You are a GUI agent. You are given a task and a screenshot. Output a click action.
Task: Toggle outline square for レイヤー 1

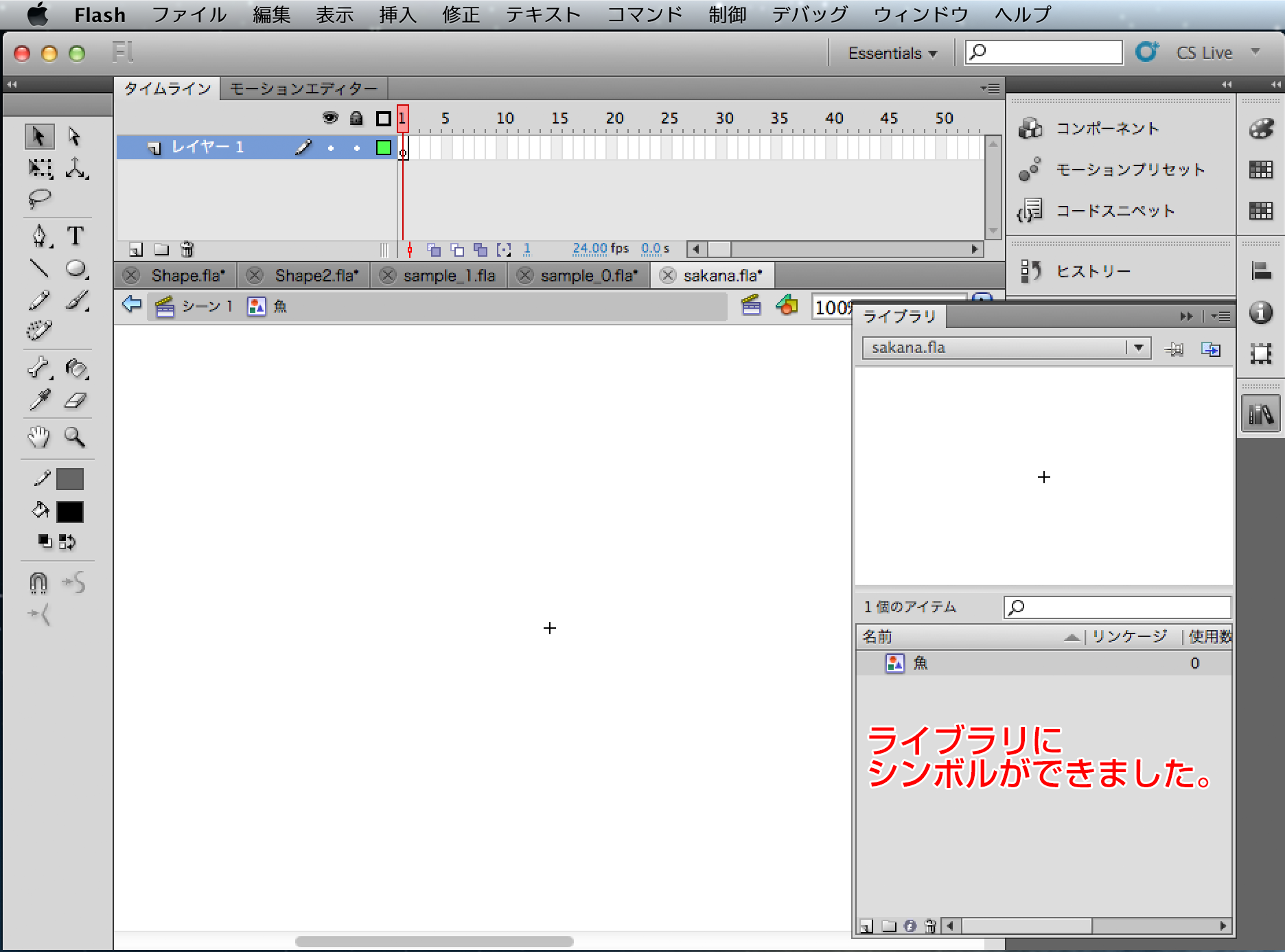coord(383,148)
